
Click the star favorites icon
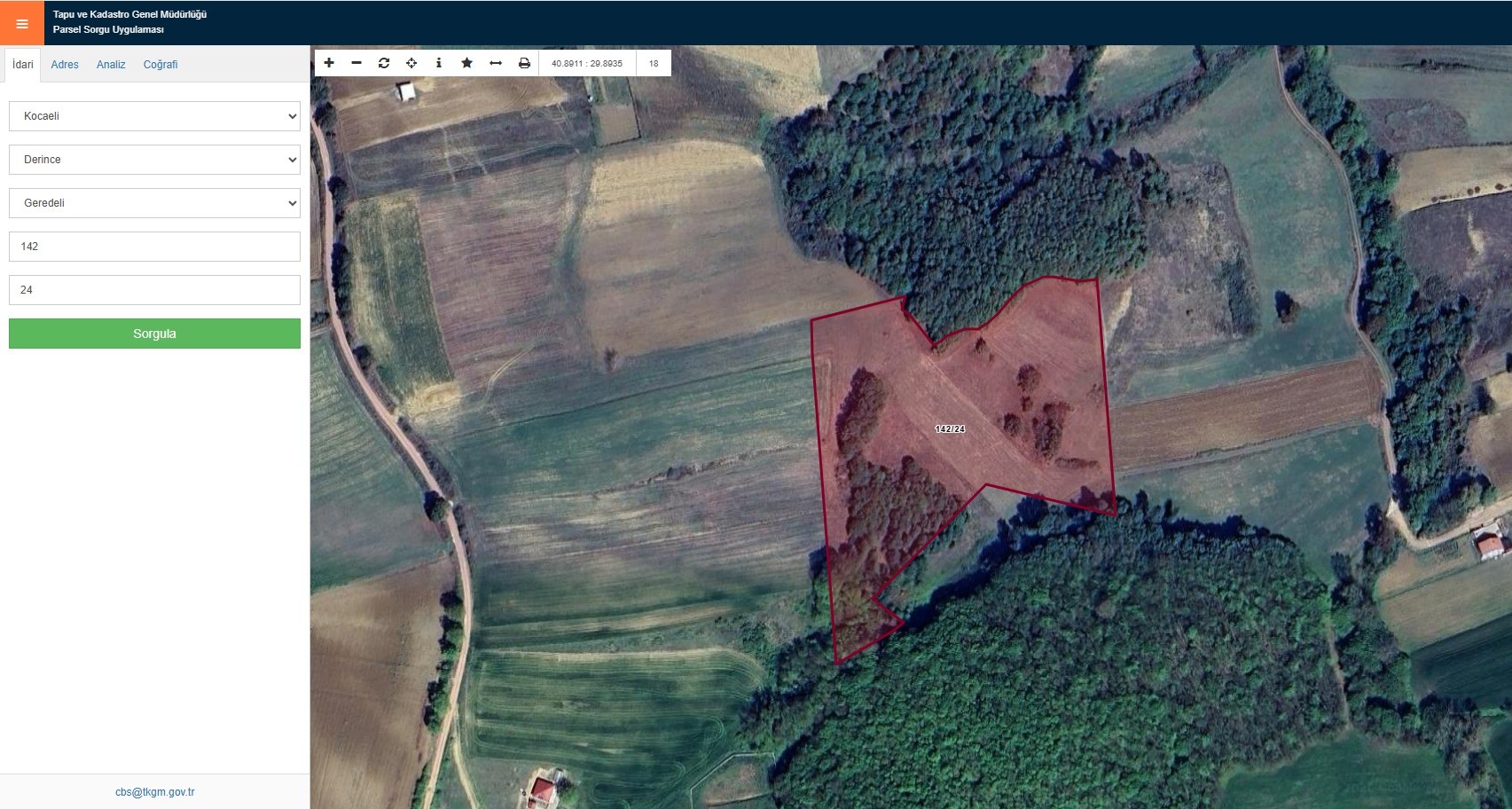tap(467, 63)
